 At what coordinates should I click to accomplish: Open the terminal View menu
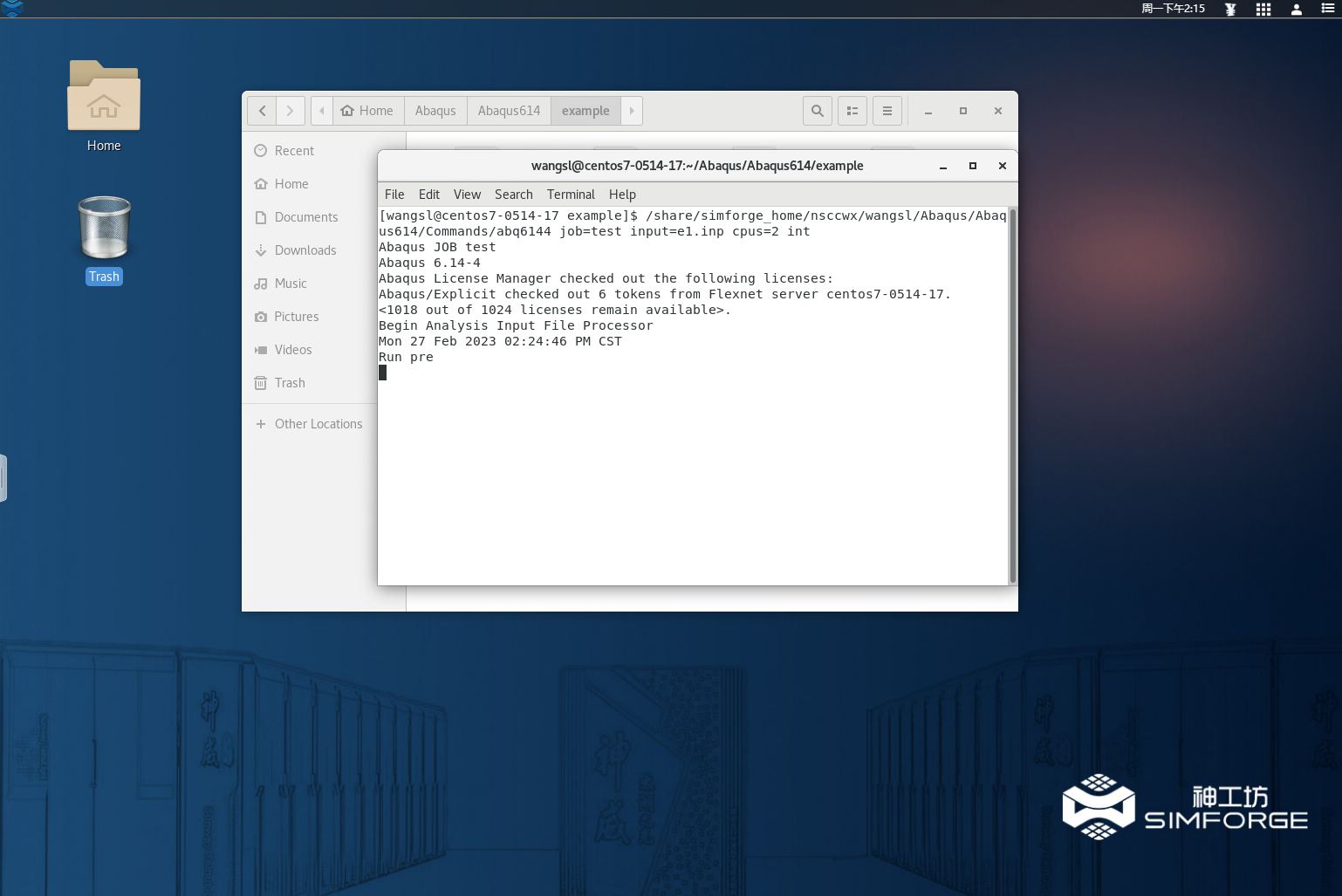(468, 195)
